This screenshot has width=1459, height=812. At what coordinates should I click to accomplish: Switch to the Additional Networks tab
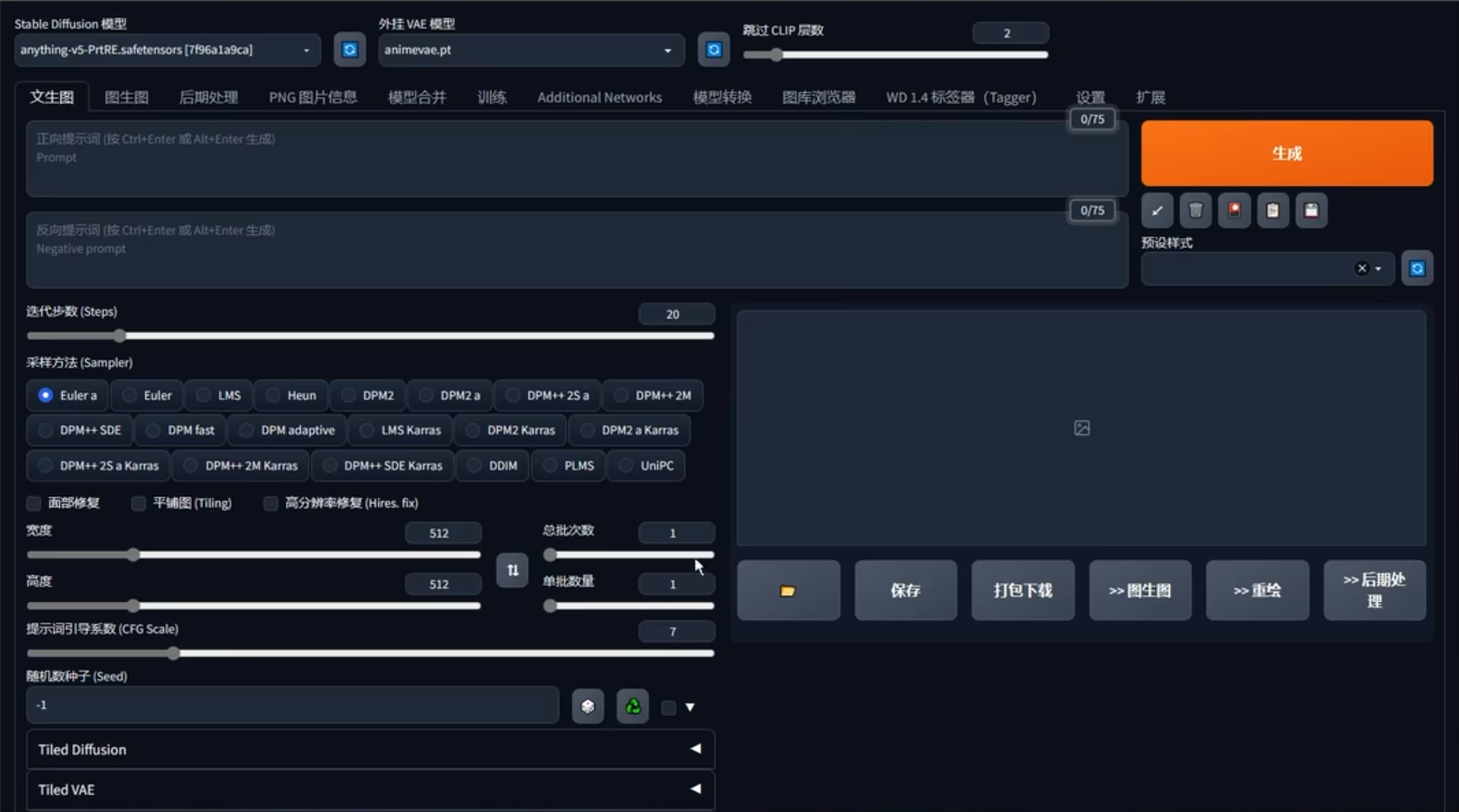[599, 98]
